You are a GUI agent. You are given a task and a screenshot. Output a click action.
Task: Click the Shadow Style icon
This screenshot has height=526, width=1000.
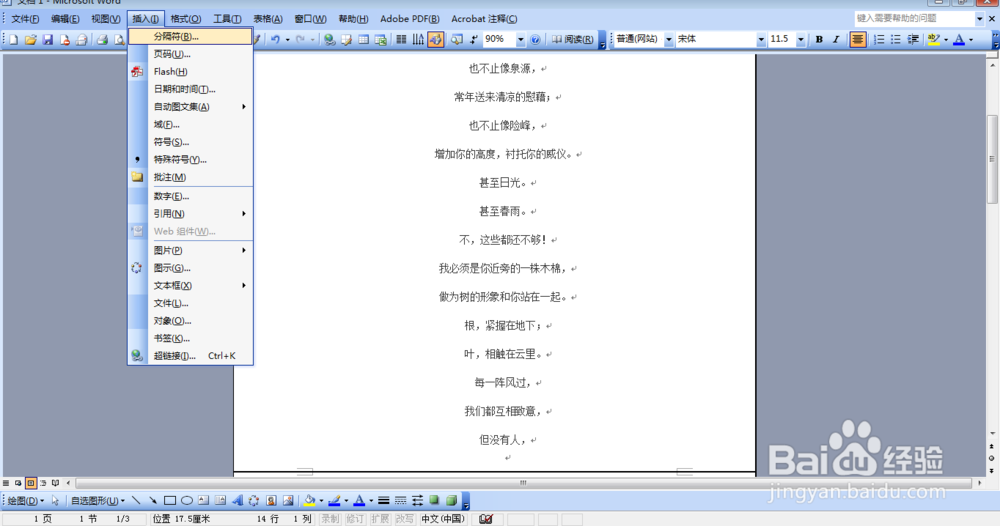pos(434,500)
